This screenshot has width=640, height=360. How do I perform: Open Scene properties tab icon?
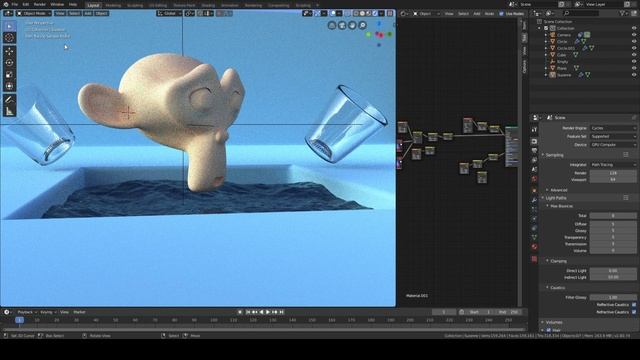534,169
